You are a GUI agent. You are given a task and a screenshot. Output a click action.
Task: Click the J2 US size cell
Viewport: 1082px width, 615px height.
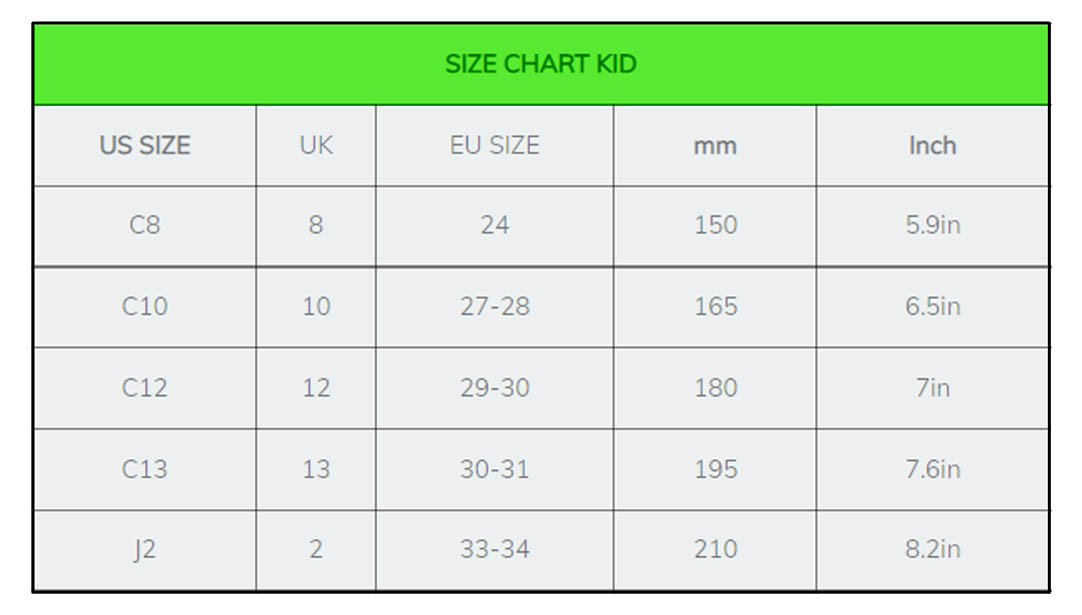coord(145,549)
